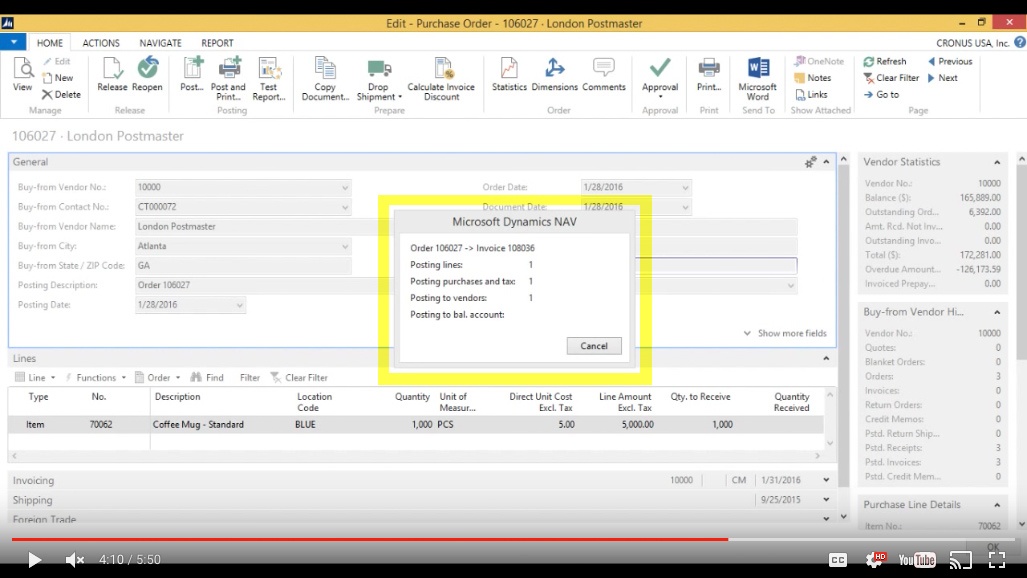Open Buy-from Vendor No. dropdown
Image resolution: width=1027 pixels, height=578 pixels.
point(345,187)
